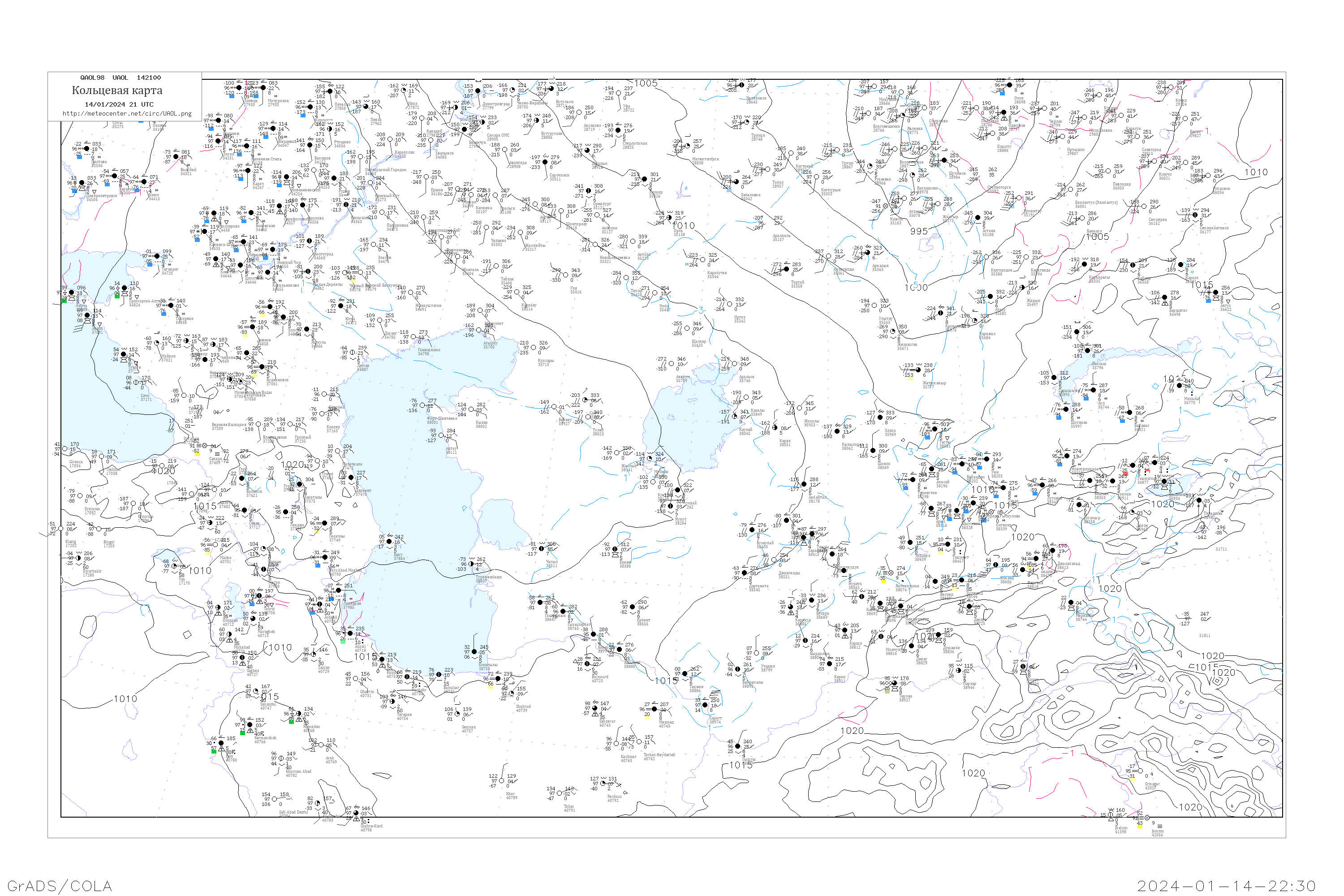Click the blue square below Днепропетровск station data
Viewport: 1344px width, 896px height.
click(x=75, y=191)
